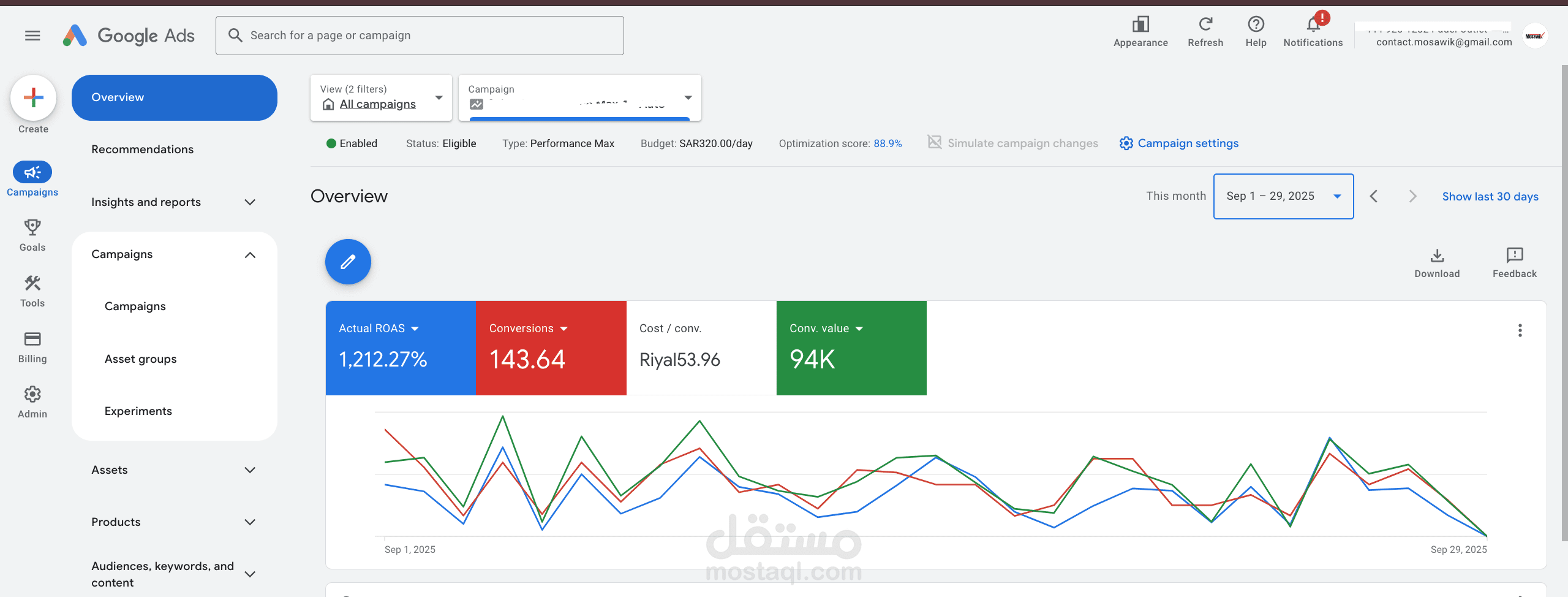
Task: Collapse the Campaigns section in navigation panel
Action: 249,254
